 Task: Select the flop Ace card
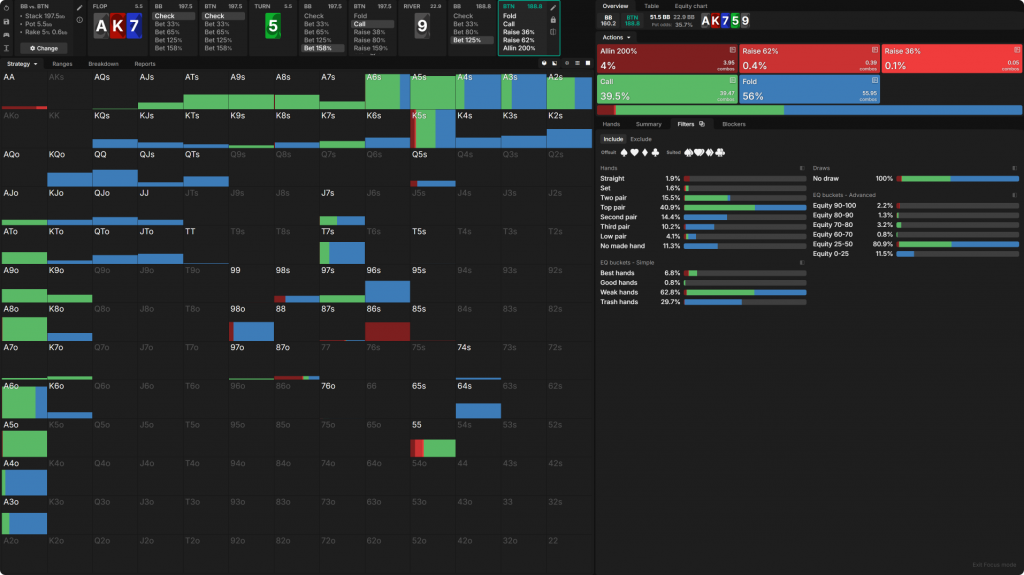click(x=101, y=27)
